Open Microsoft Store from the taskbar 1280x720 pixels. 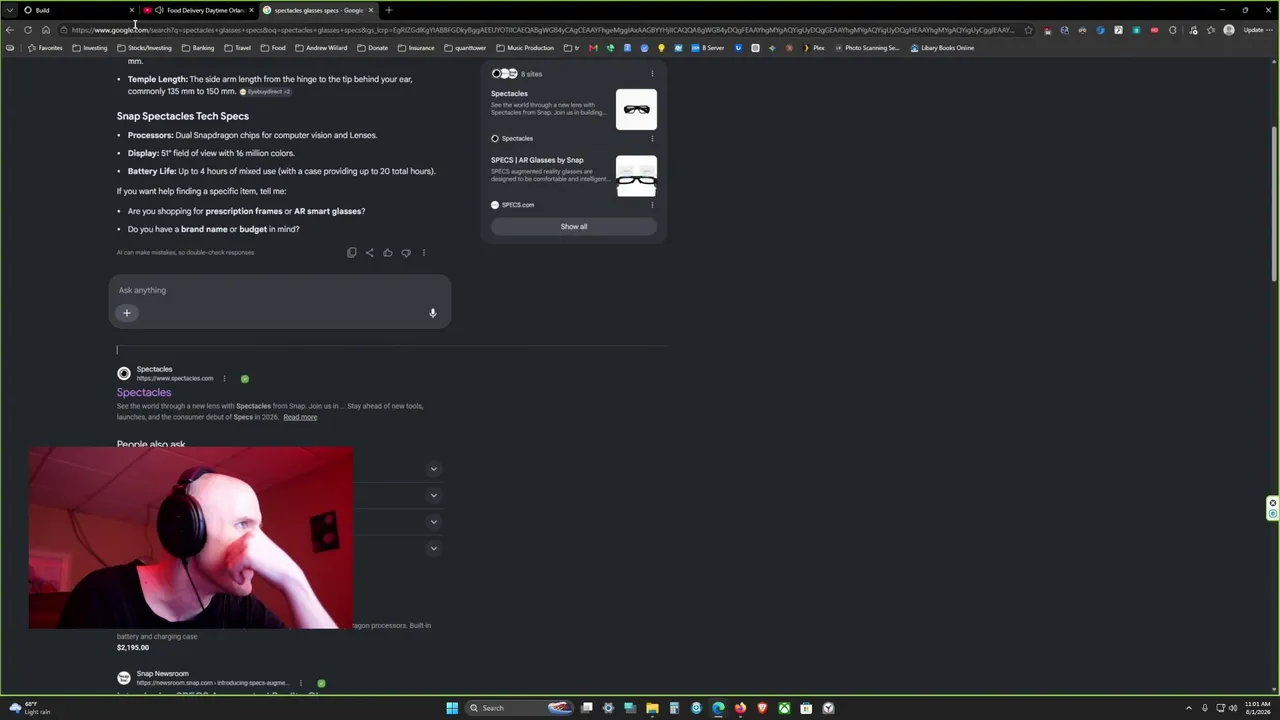click(806, 708)
